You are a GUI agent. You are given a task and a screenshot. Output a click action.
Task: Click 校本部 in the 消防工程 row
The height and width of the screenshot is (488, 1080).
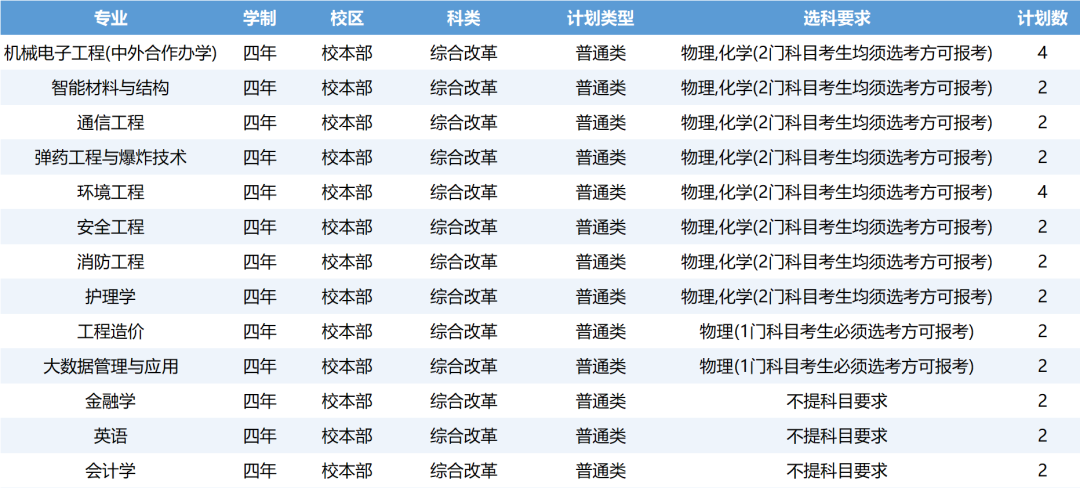tap(347, 262)
